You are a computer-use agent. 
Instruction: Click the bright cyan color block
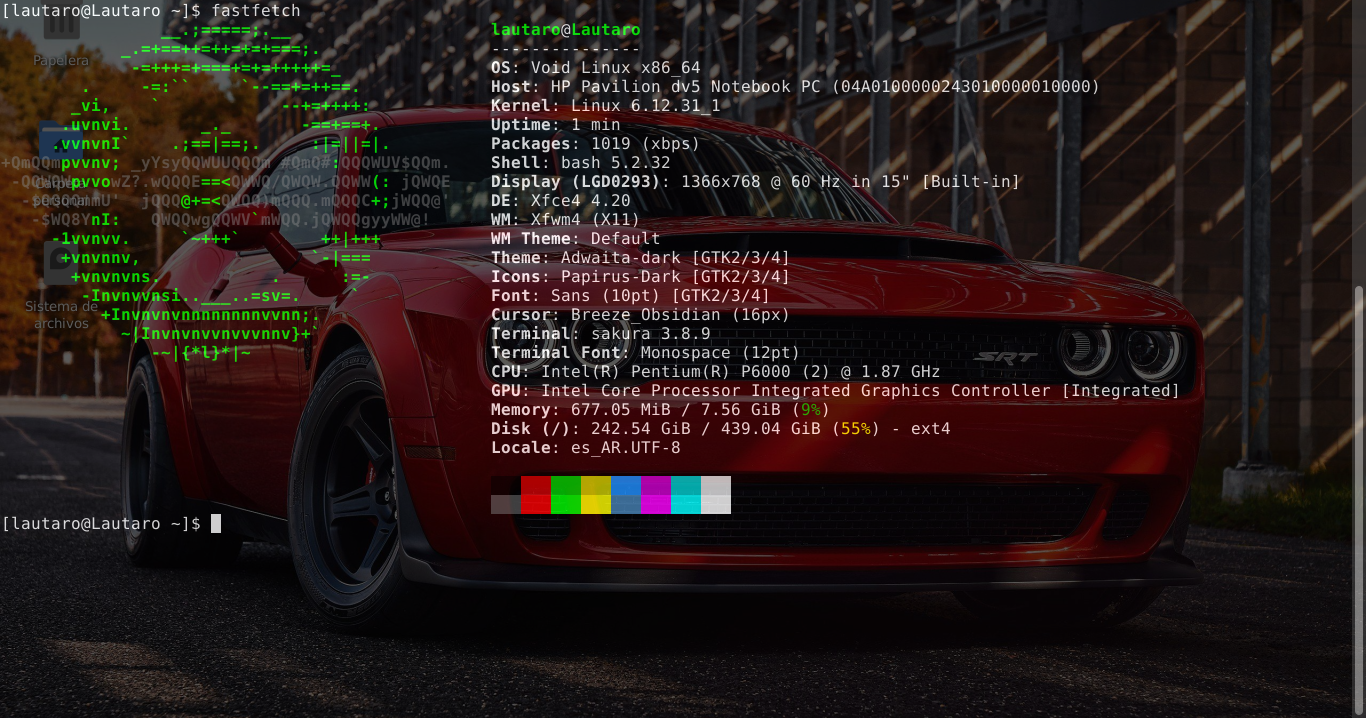point(686,504)
